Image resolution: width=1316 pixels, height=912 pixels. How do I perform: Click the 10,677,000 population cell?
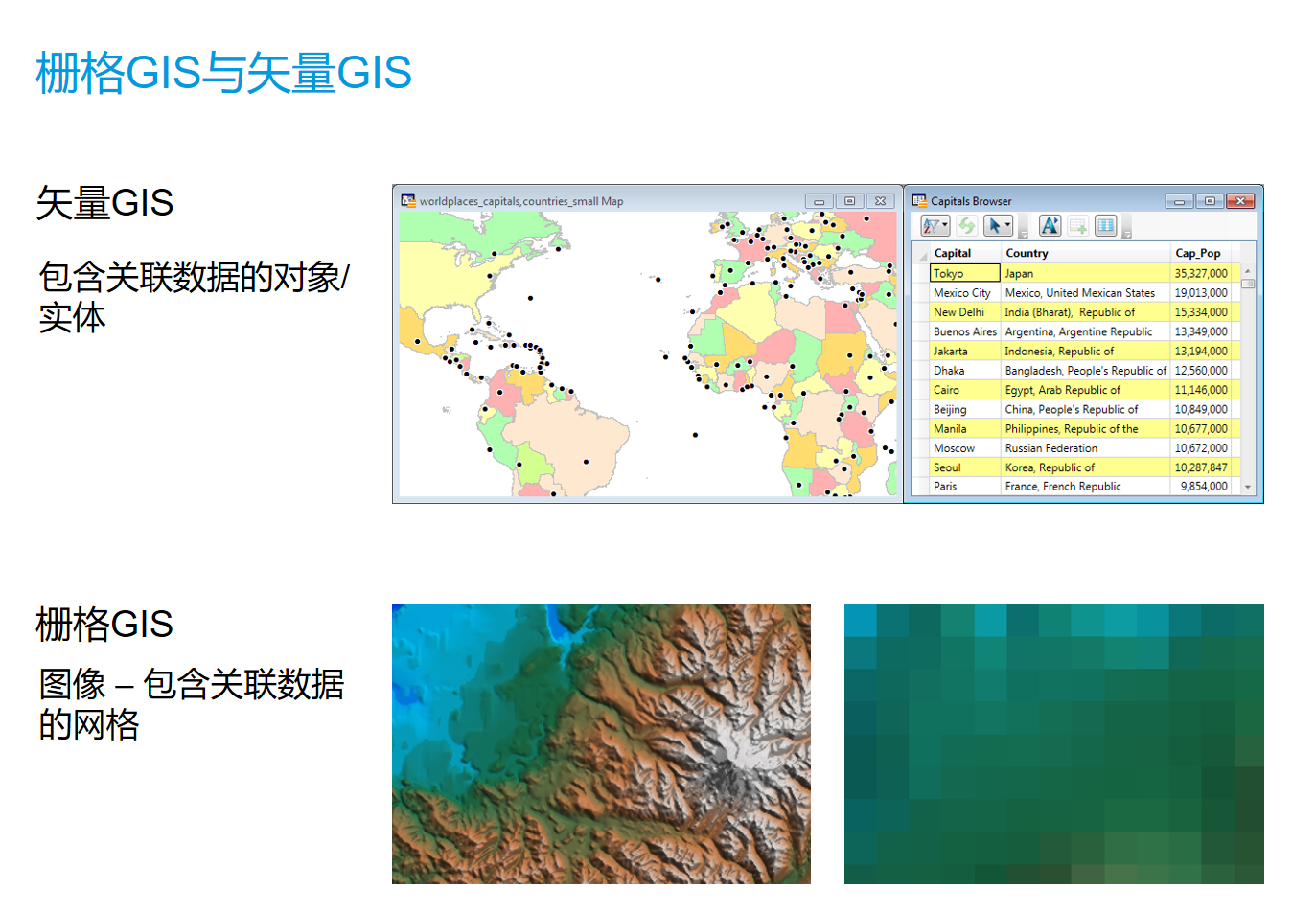coord(1201,428)
